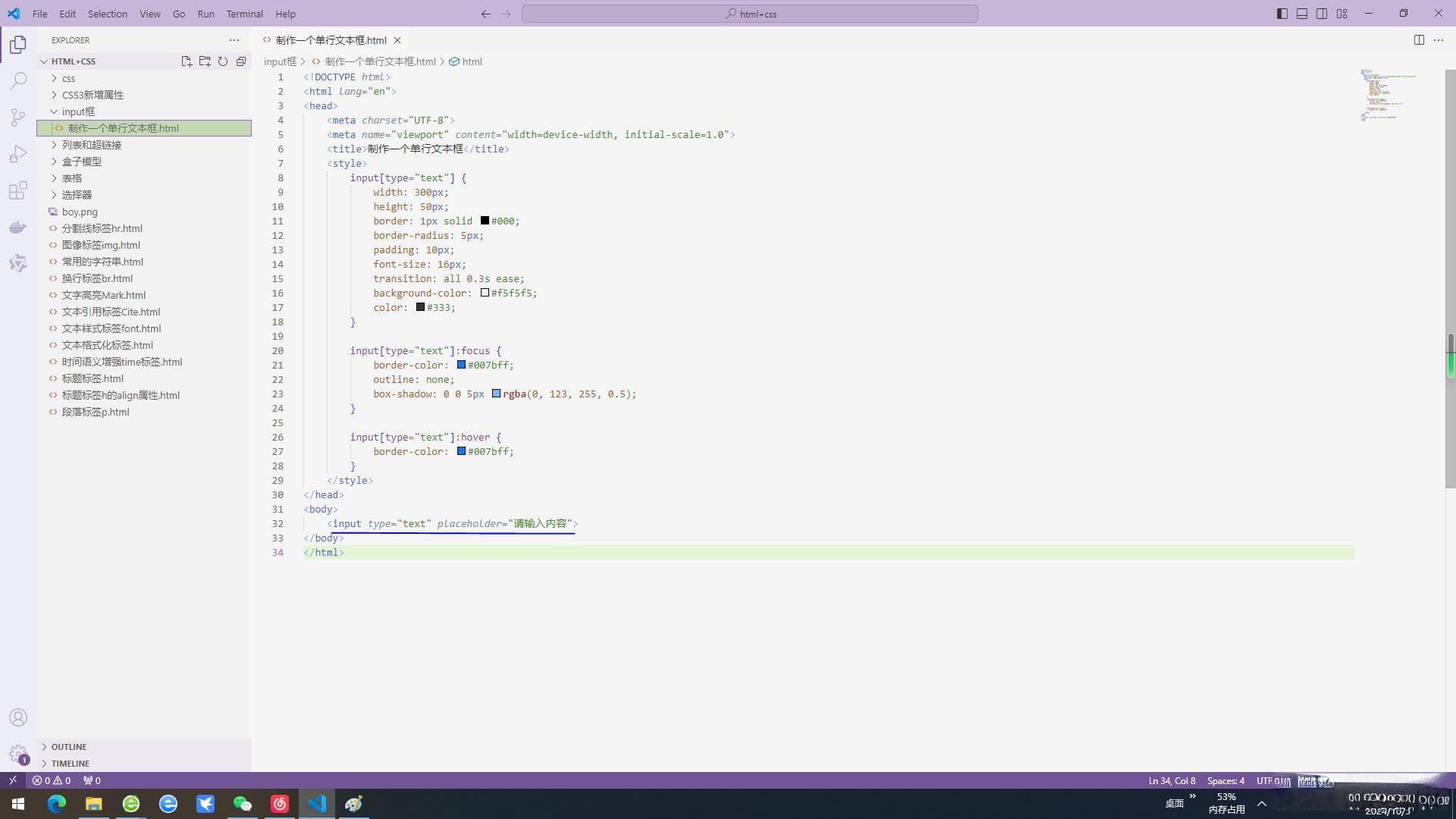
Task: Open Microsoft Edge from the taskbar
Action: click(x=57, y=804)
